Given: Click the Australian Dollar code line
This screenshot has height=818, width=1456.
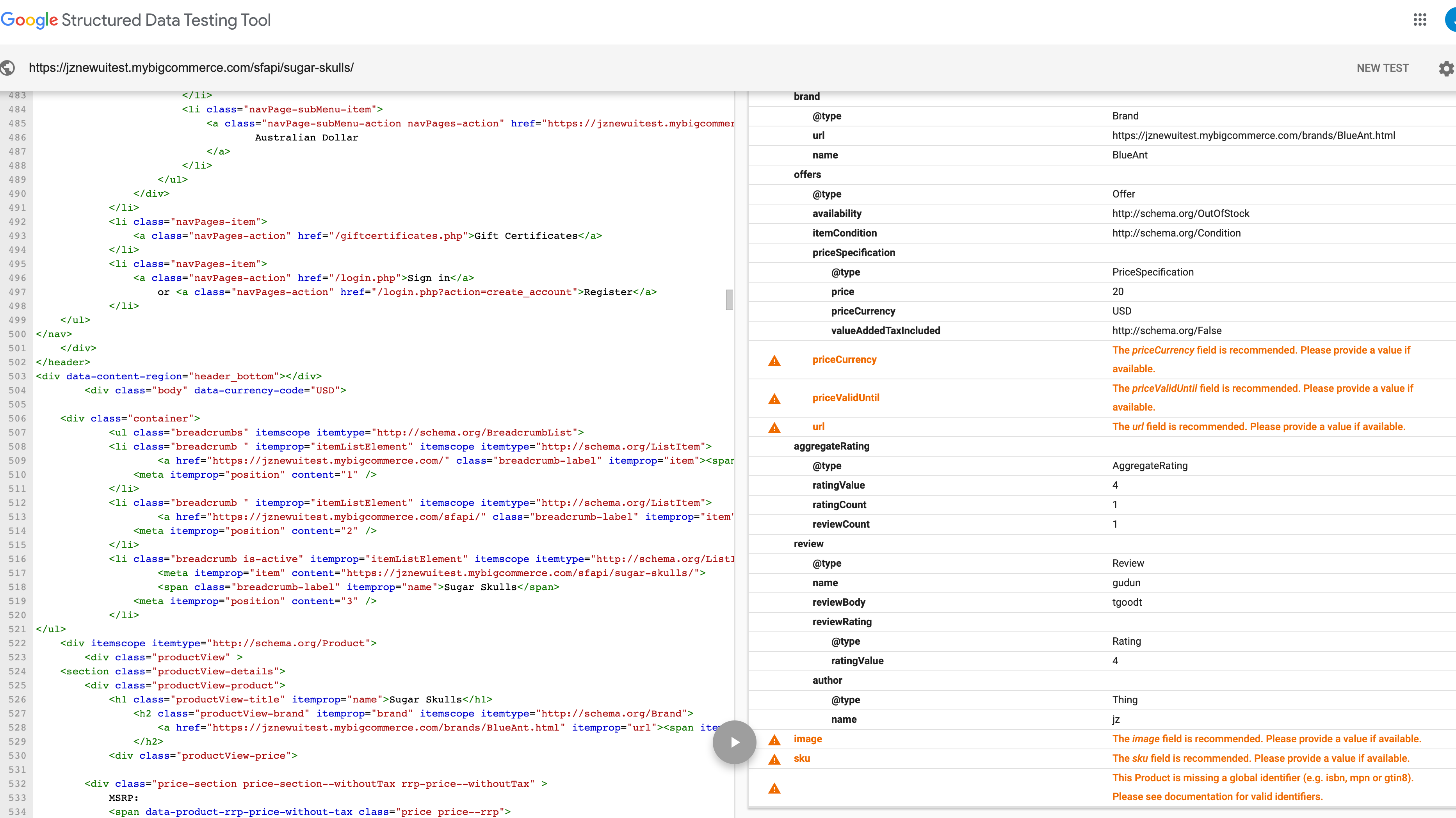Looking at the screenshot, I should (306, 137).
